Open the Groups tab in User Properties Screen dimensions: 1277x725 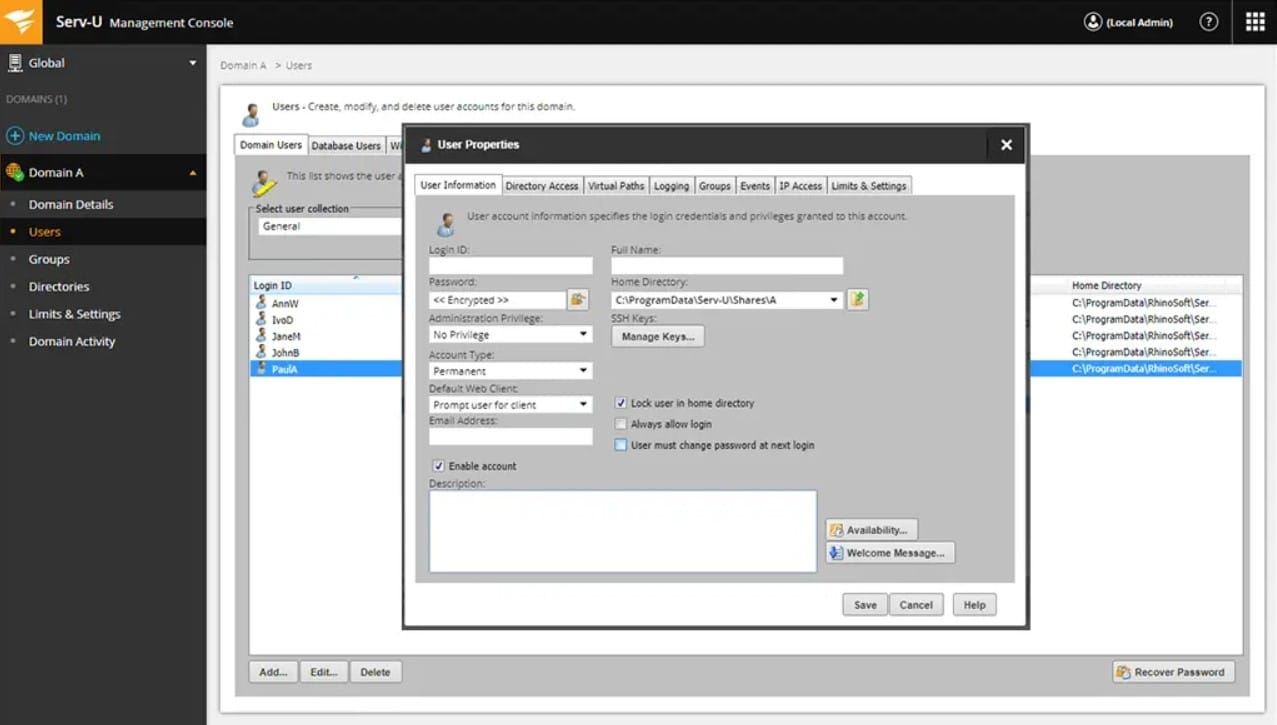[x=715, y=186]
